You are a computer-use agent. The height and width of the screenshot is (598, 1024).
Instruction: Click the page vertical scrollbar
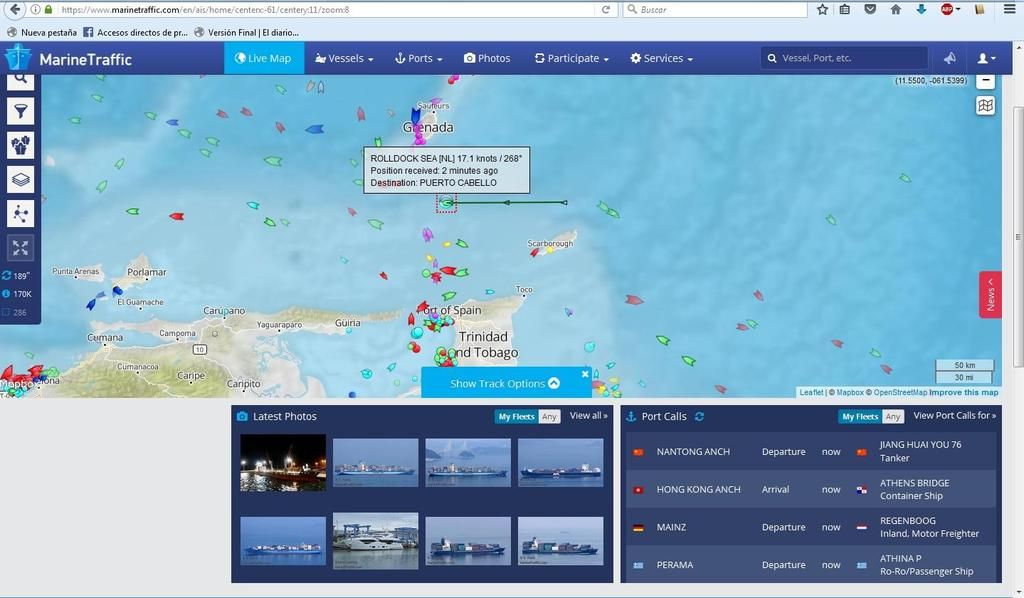click(x=1018, y=238)
